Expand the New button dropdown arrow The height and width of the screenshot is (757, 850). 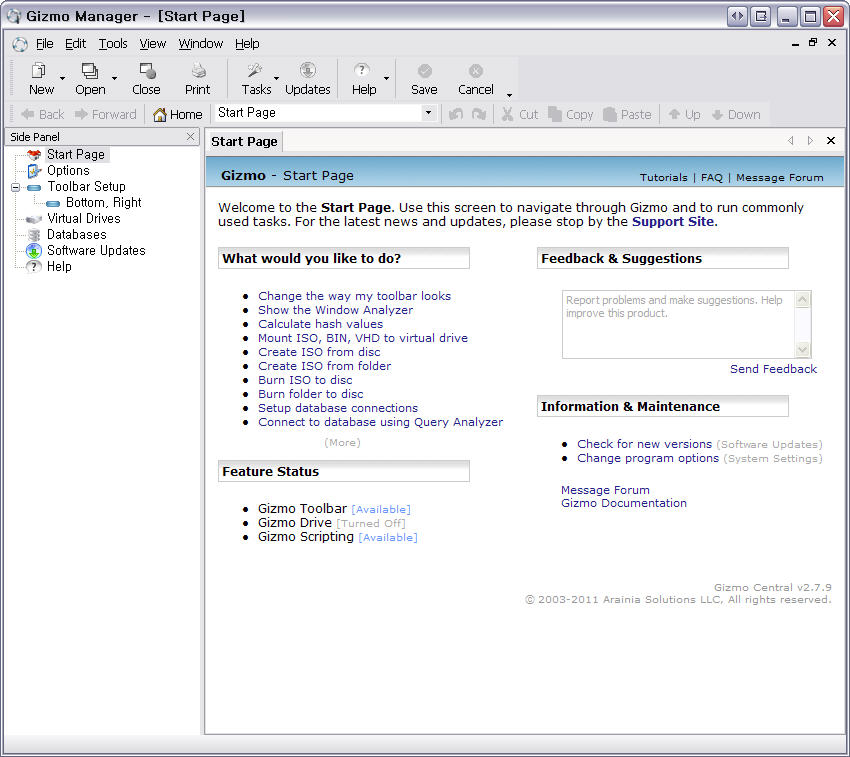point(62,78)
